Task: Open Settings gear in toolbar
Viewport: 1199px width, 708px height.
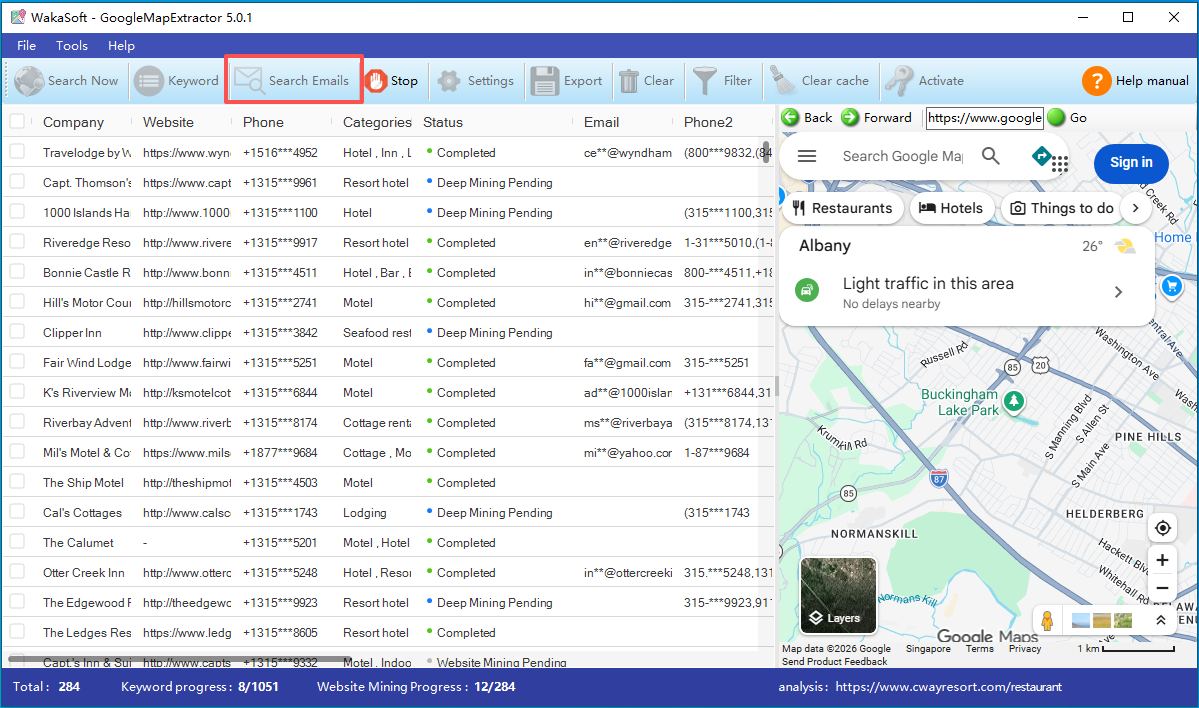Action: pyautogui.click(x=449, y=80)
